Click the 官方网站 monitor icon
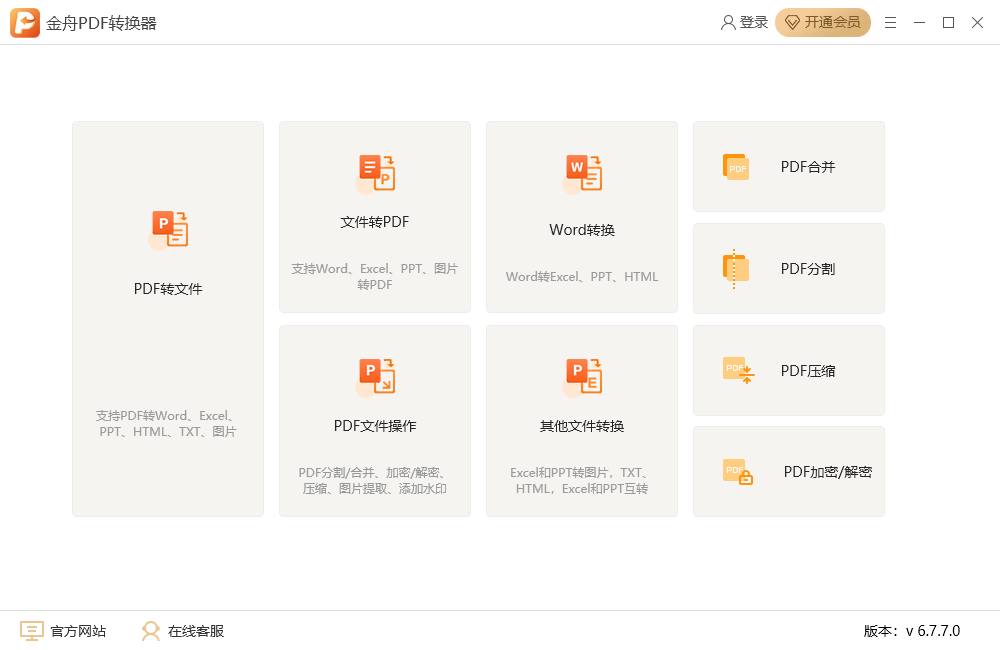This screenshot has width=1000, height=650. click(31, 630)
